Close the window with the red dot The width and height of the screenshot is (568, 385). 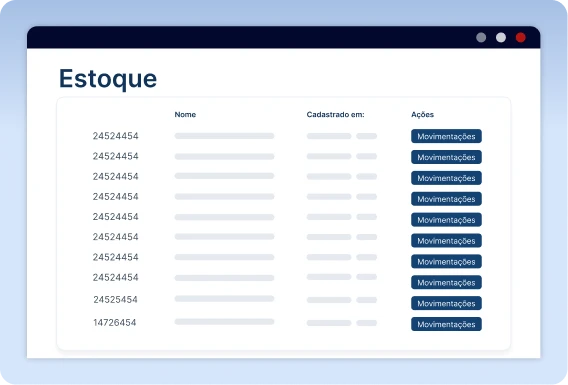click(x=521, y=37)
